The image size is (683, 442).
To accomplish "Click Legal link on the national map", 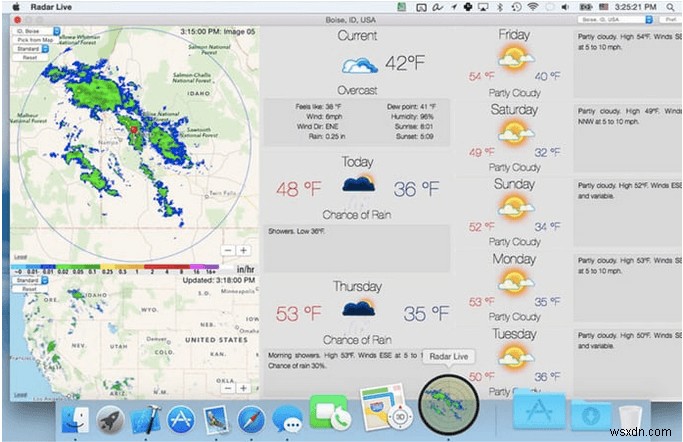I will [x=20, y=395].
